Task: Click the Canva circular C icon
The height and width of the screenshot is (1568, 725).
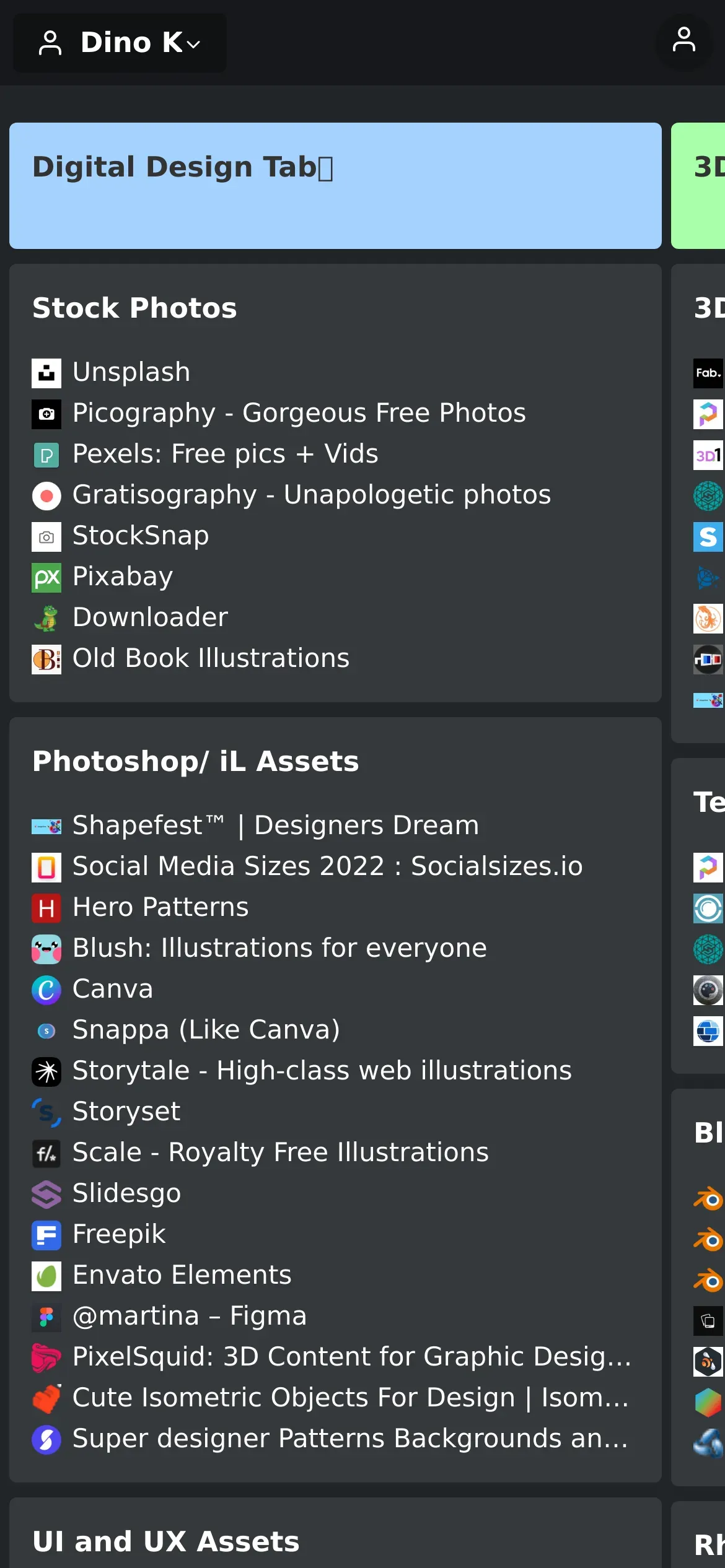Action: tap(46, 990)
